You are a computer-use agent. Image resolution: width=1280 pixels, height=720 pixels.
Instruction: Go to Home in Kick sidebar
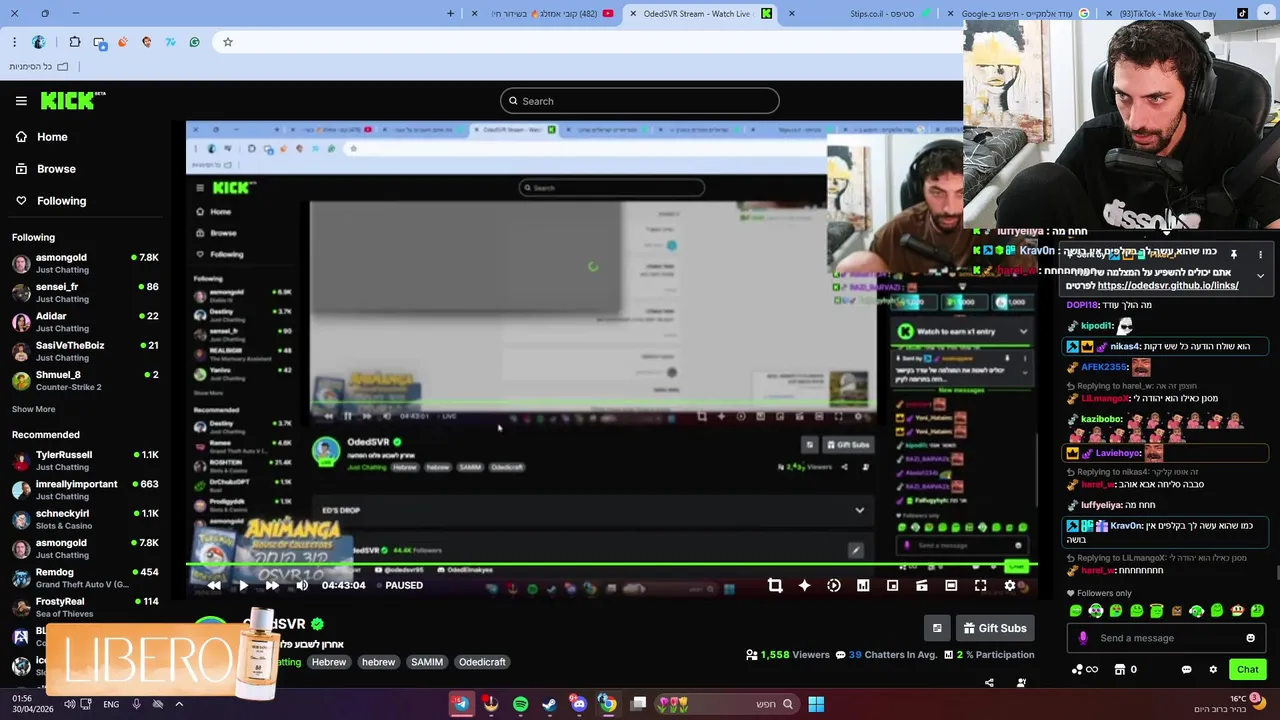[52, 137]
